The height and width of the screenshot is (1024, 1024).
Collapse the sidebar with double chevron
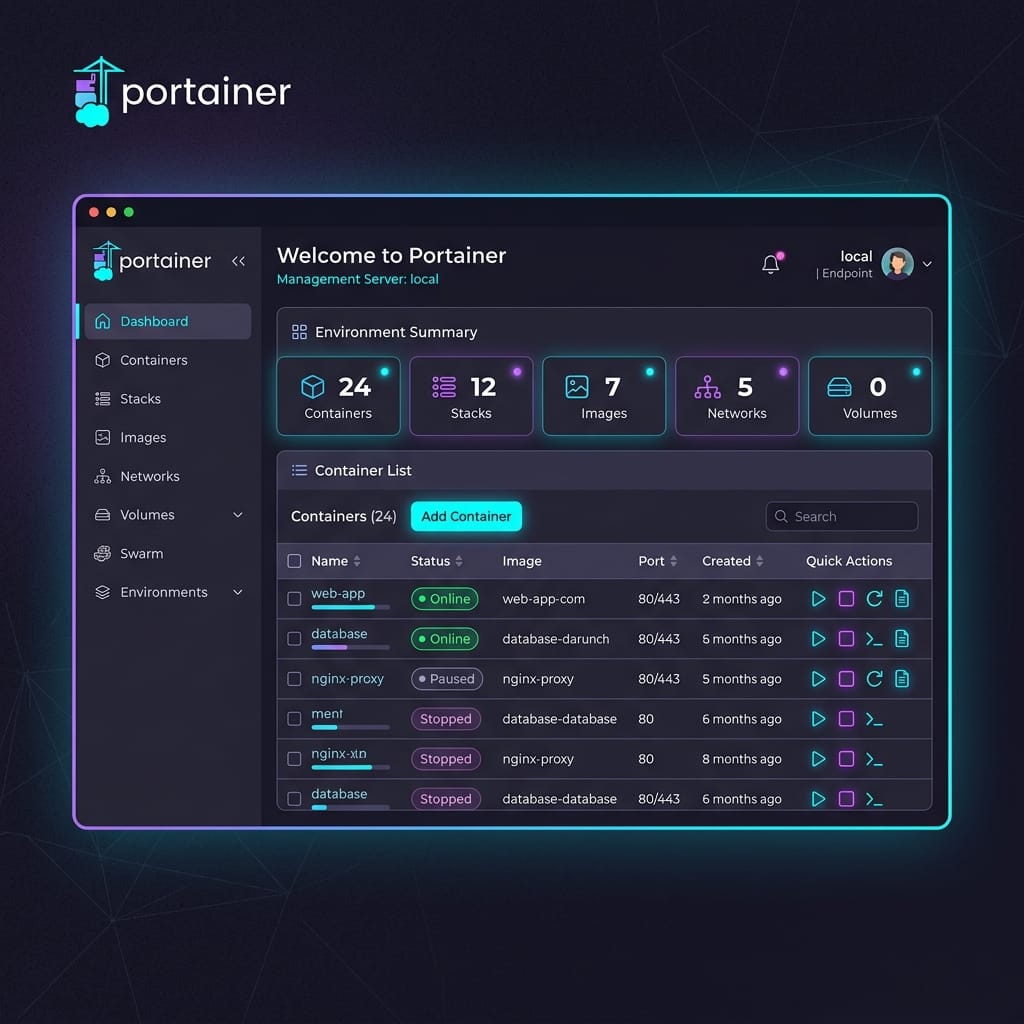coord(238,261)
